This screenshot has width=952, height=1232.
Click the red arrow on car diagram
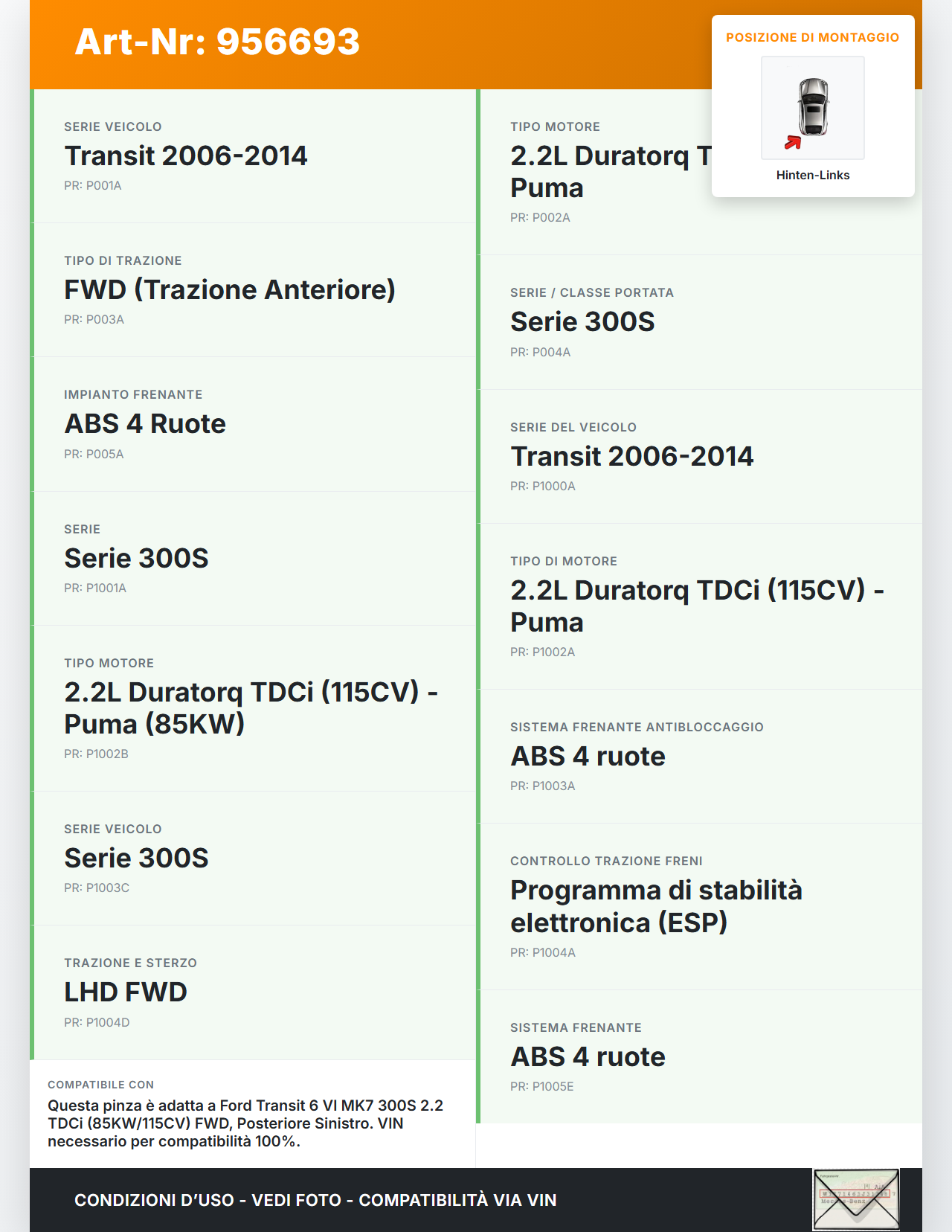coord(793,142)
